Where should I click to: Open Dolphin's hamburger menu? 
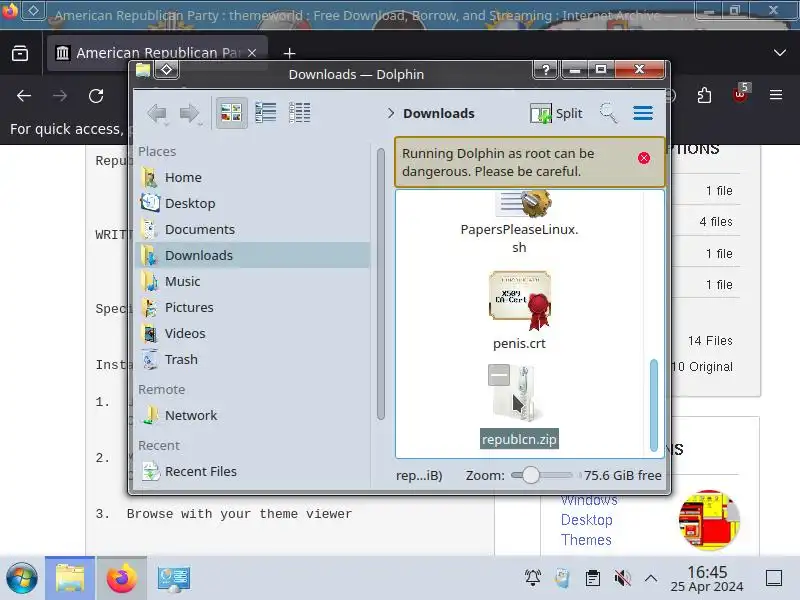(643, 113)
